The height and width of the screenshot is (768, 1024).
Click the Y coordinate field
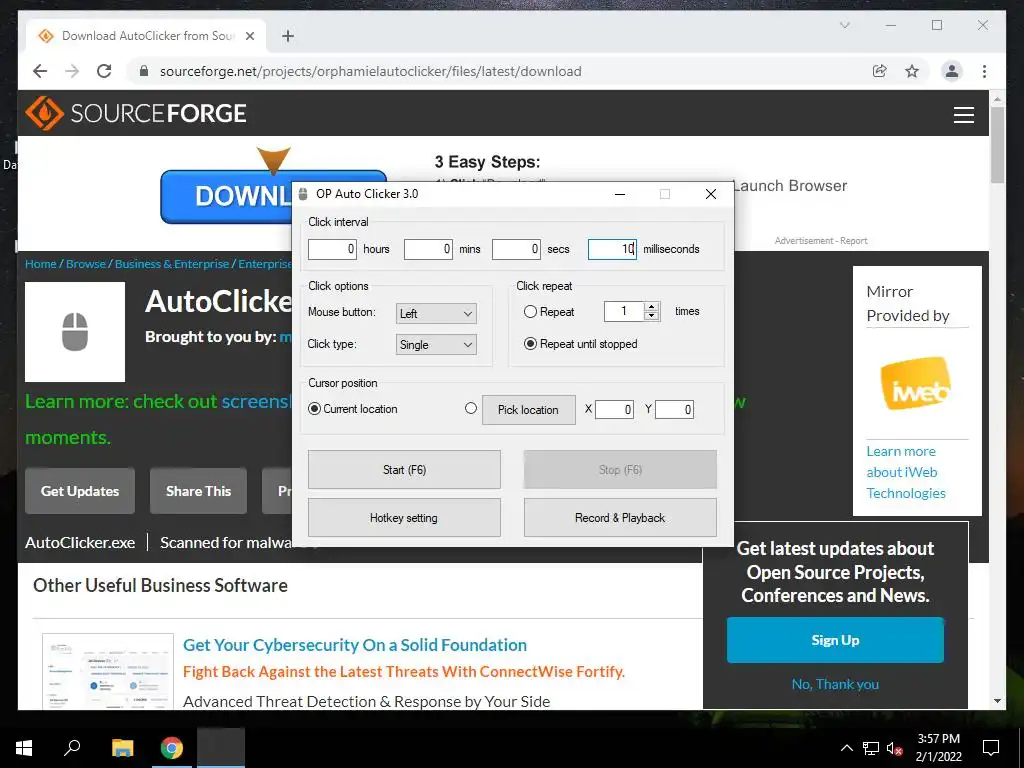pyautogui.click(x=674, y=409)
